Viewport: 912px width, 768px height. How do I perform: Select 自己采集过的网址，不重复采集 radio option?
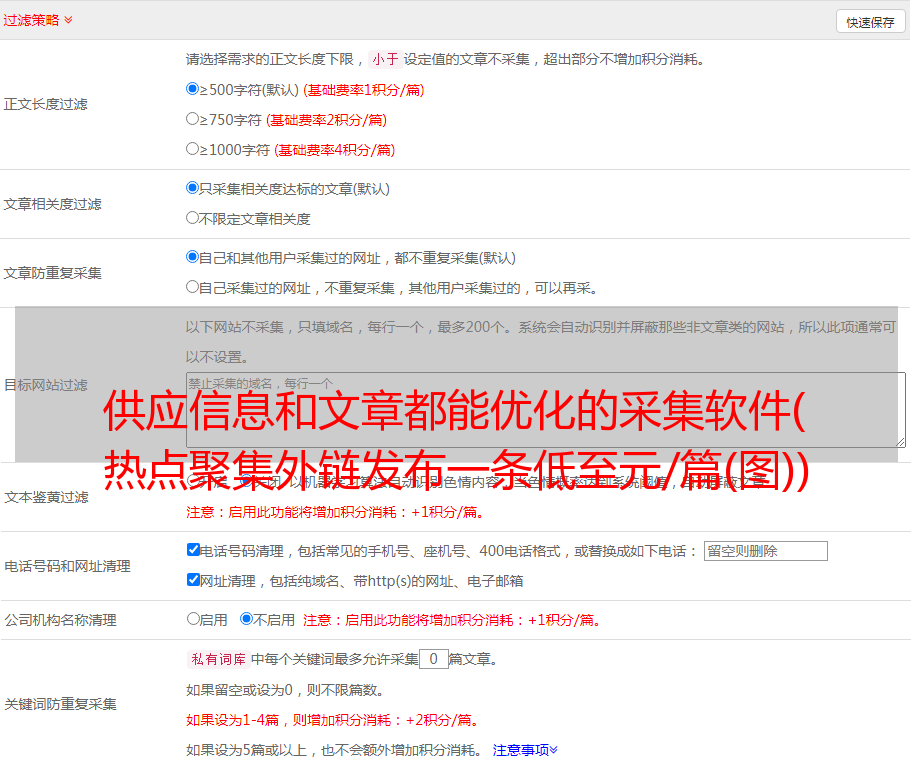pos(192,287)
